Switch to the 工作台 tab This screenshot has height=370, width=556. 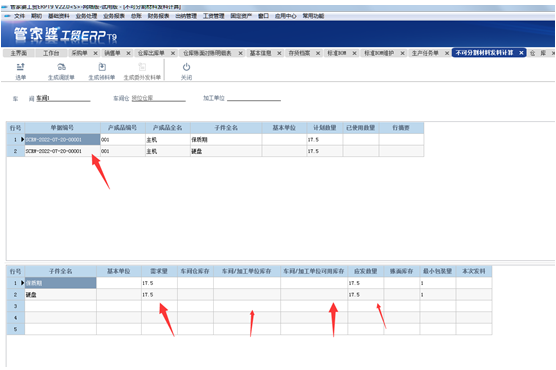coord(51,53)
